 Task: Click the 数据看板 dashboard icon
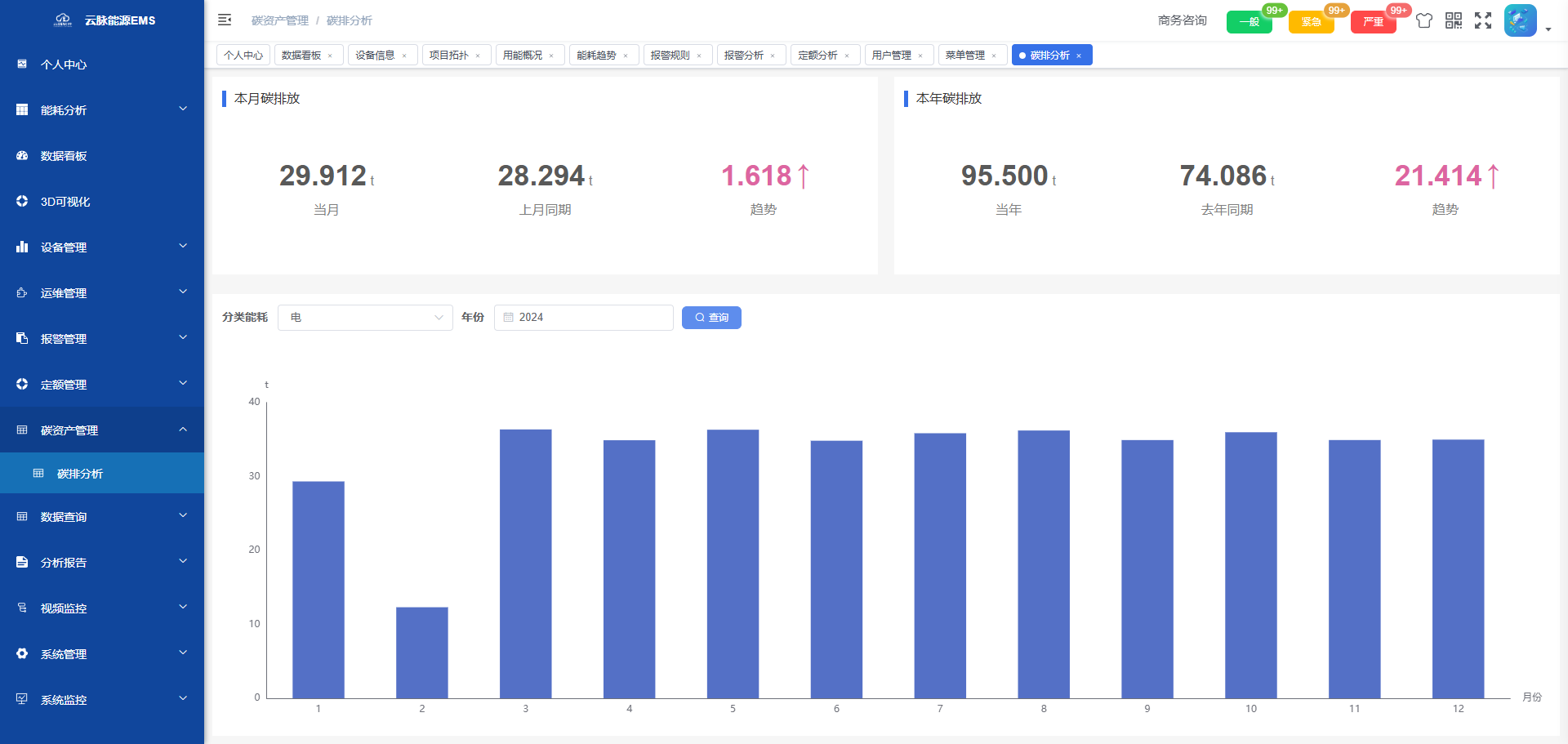tap(22, 155)
